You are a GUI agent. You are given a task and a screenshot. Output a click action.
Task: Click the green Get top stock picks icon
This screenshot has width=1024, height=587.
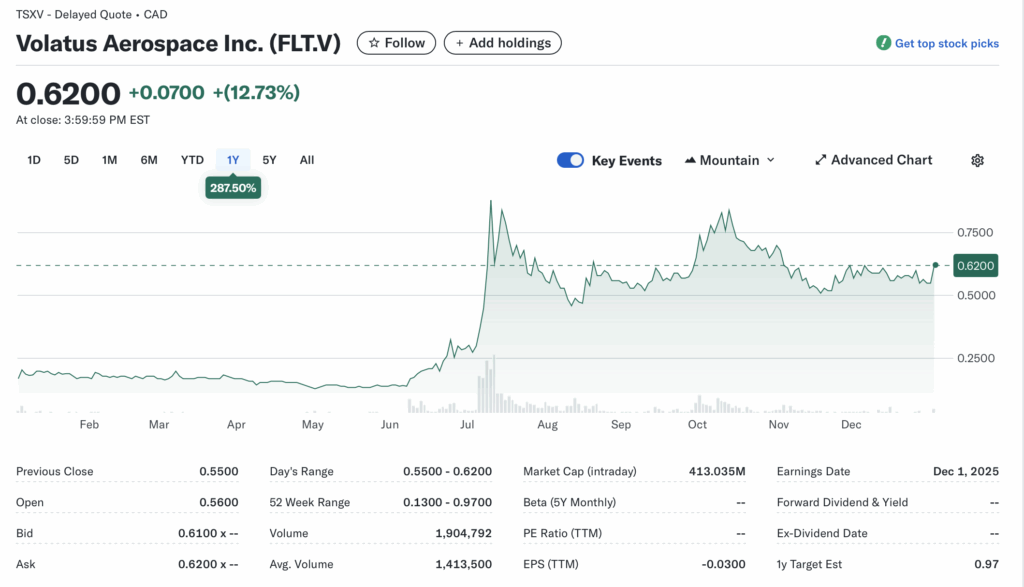click(x=883, y=43)
